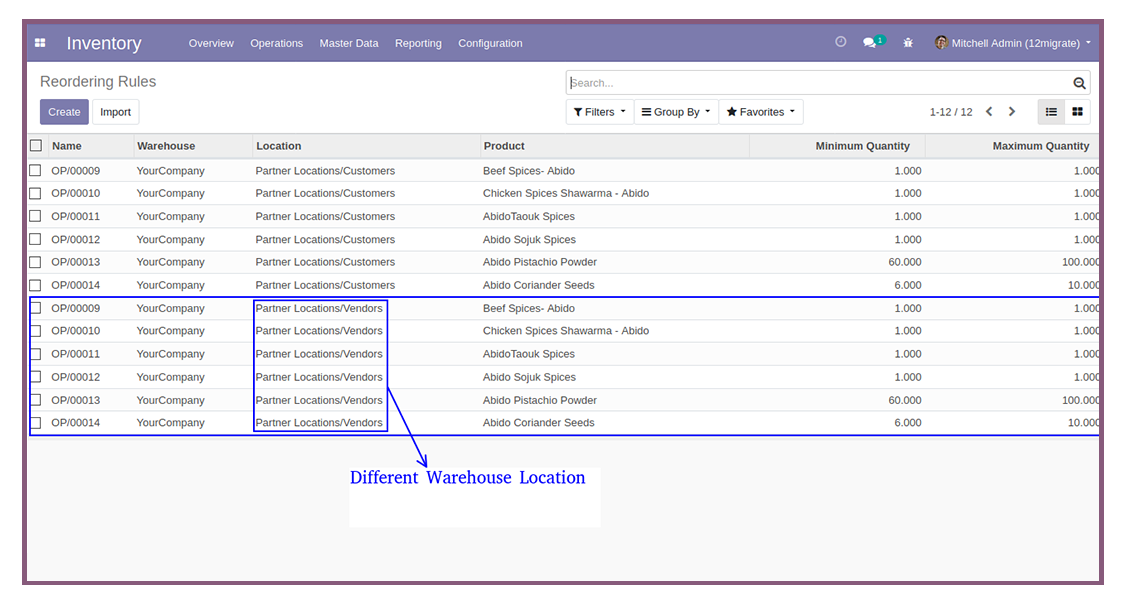Switch to kanban view icon

1077,112
